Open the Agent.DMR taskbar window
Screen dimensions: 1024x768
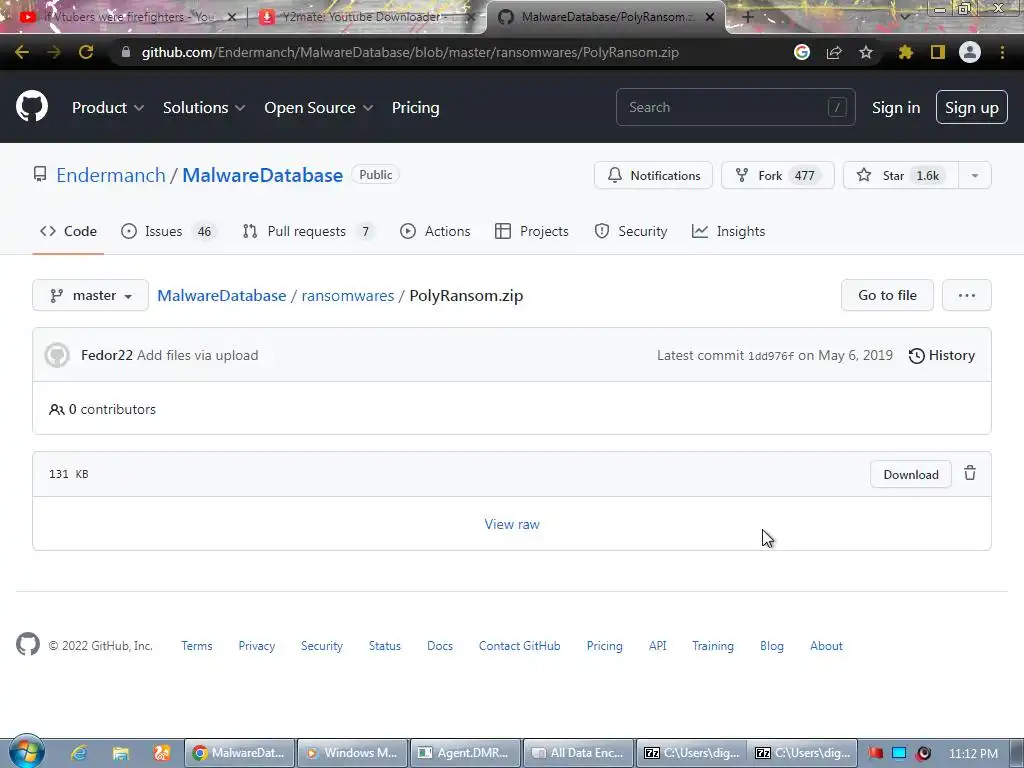(465, 753)
